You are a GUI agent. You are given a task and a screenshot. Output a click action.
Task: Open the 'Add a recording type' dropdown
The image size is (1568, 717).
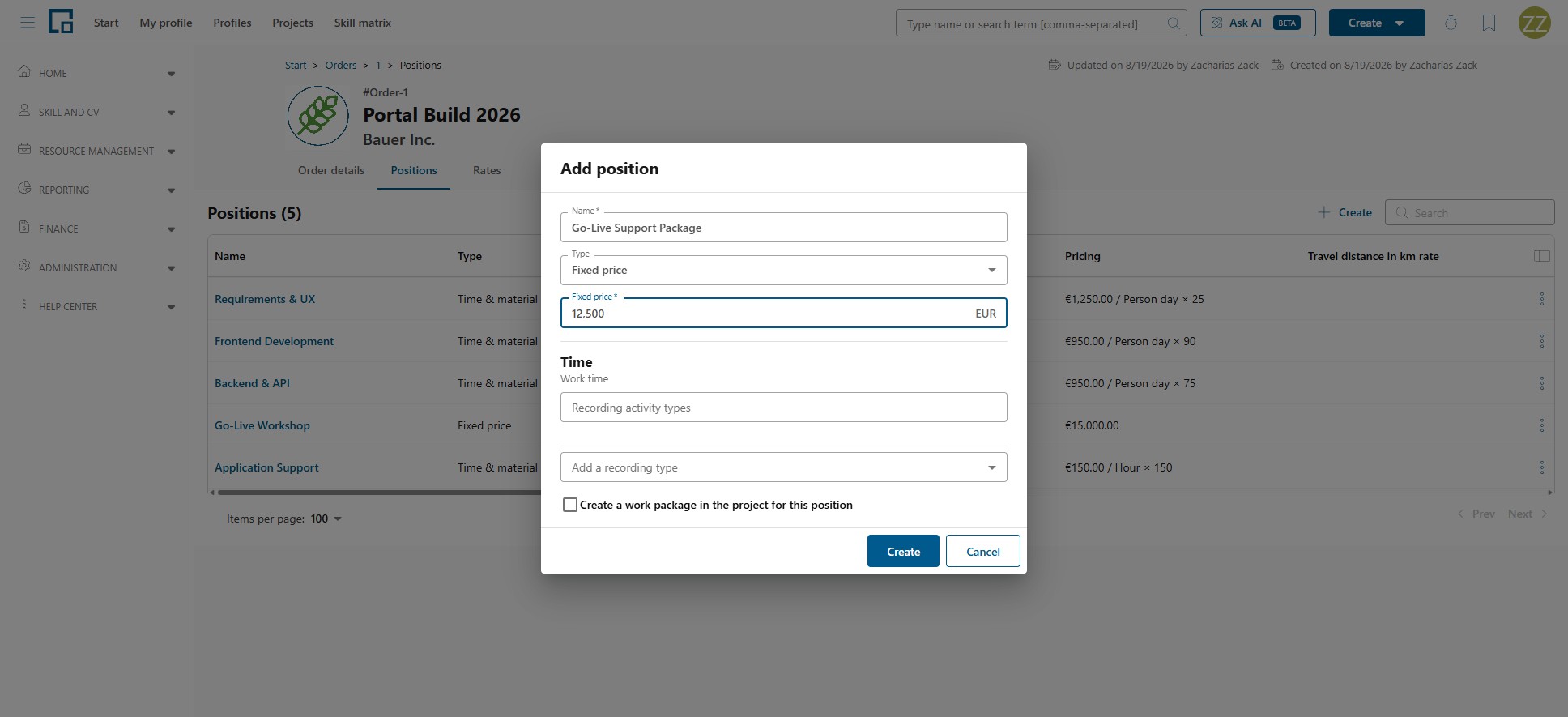(x=783, y=467)
